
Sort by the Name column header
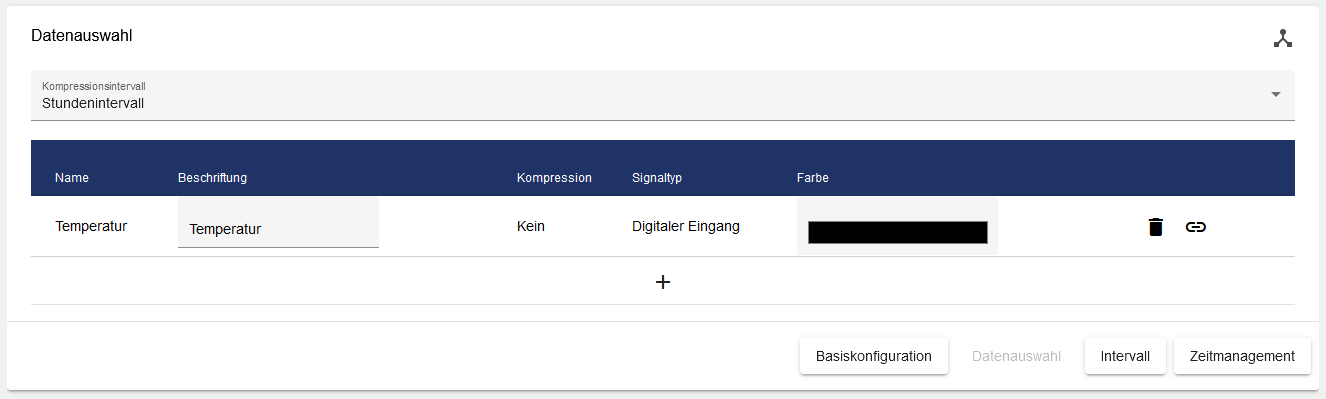[72, 178]
